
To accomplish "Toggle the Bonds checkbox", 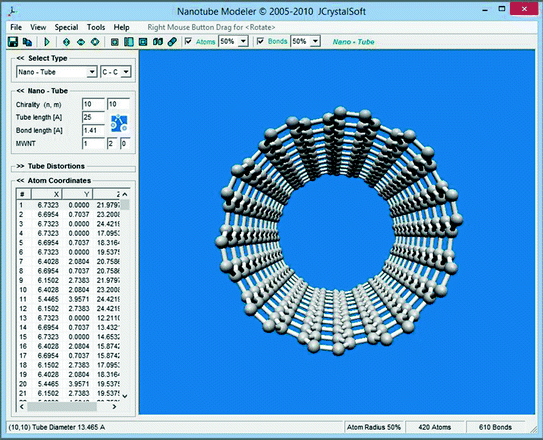I will (261, 41).
